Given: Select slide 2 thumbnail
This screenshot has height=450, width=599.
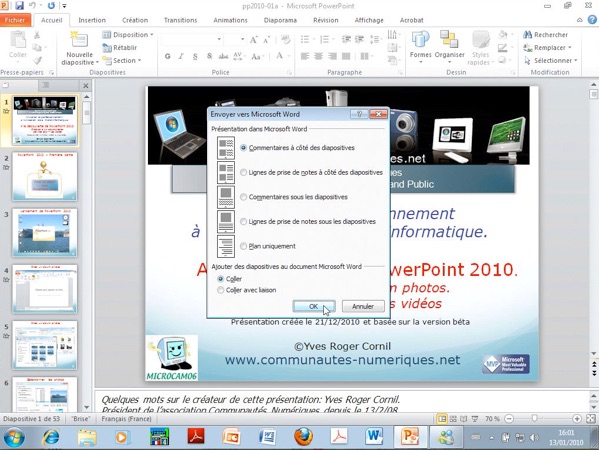Looking at the screenshot, I should (45, 176).
